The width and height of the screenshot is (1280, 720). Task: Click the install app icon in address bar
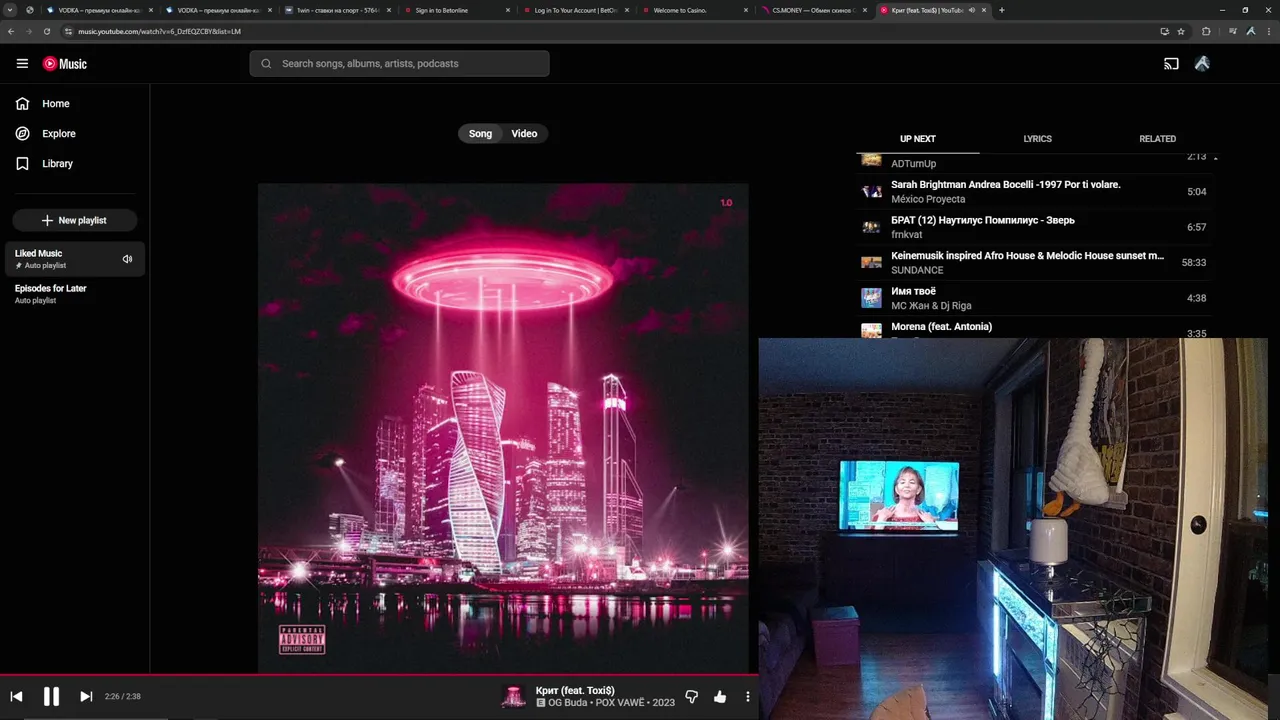click(x=1164, y=31)
